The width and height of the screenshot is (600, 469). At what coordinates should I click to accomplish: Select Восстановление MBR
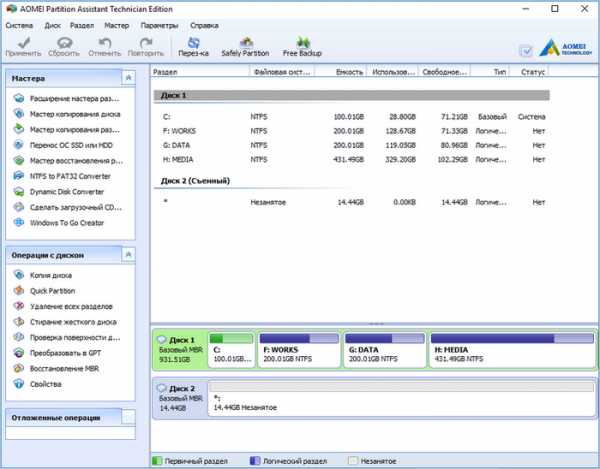[x=56, y=368]
